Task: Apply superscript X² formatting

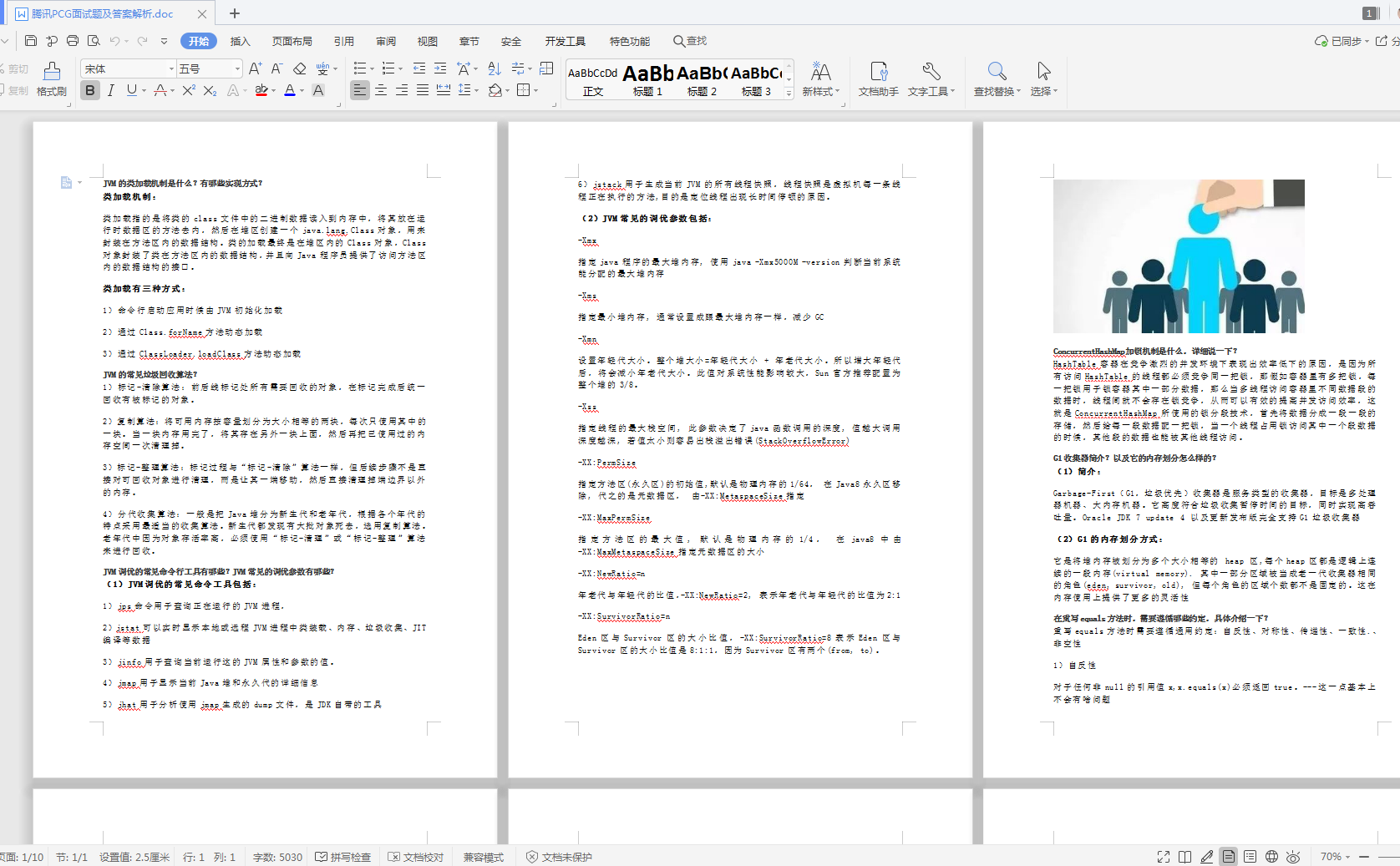Action: (x=189, y=90)
